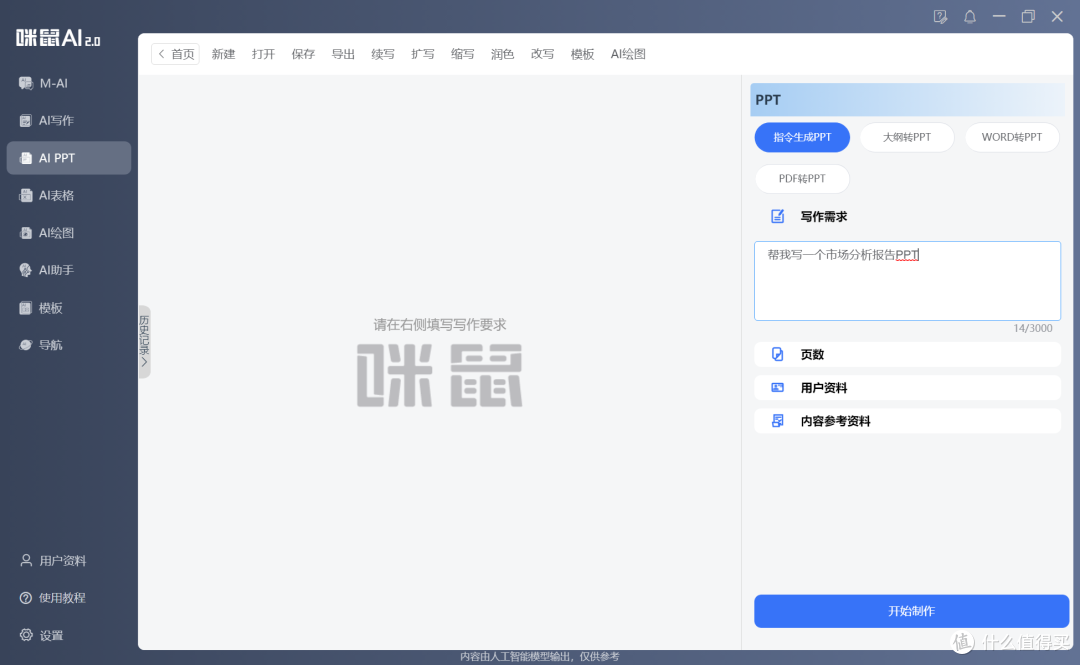
Task: Expand the 内容参考资料 section
Action: pyautogui.click(x=907, y=420)
